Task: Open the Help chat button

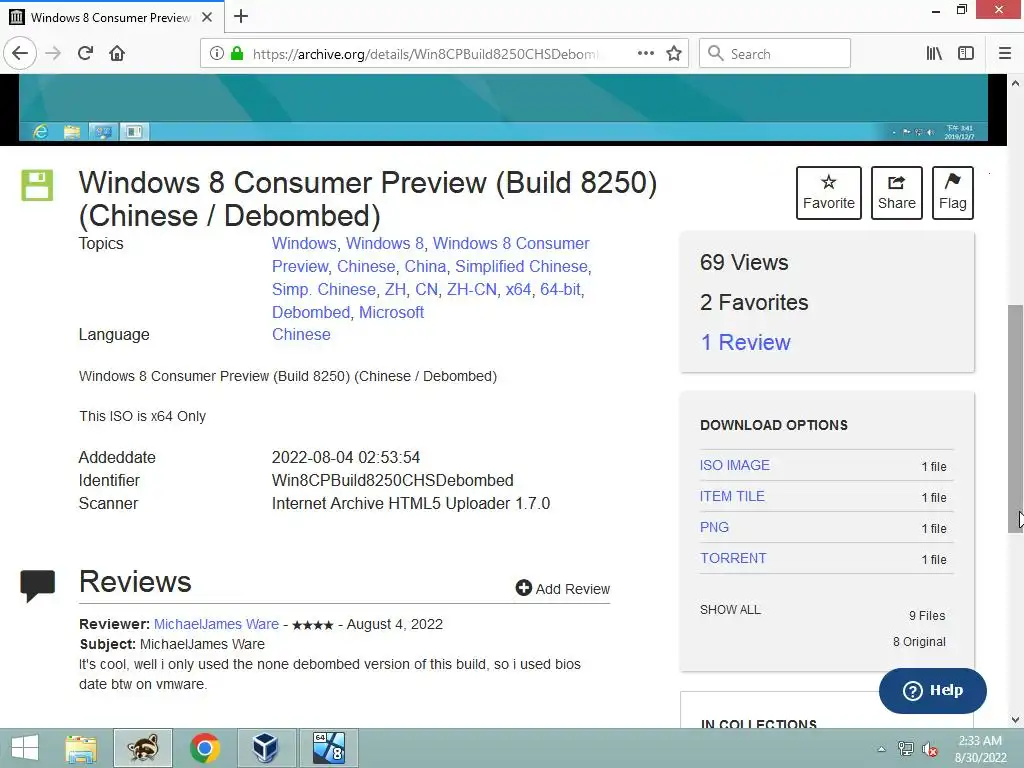Action: pos(933,690)
